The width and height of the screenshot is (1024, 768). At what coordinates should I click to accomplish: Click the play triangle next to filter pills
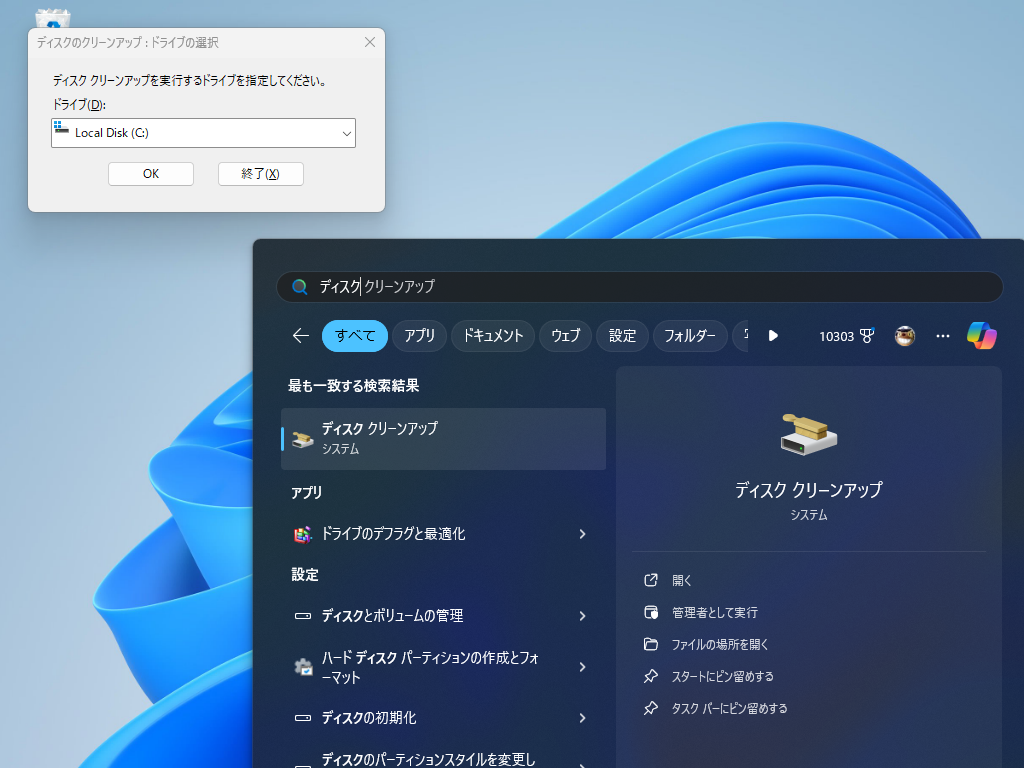point(773,336)
